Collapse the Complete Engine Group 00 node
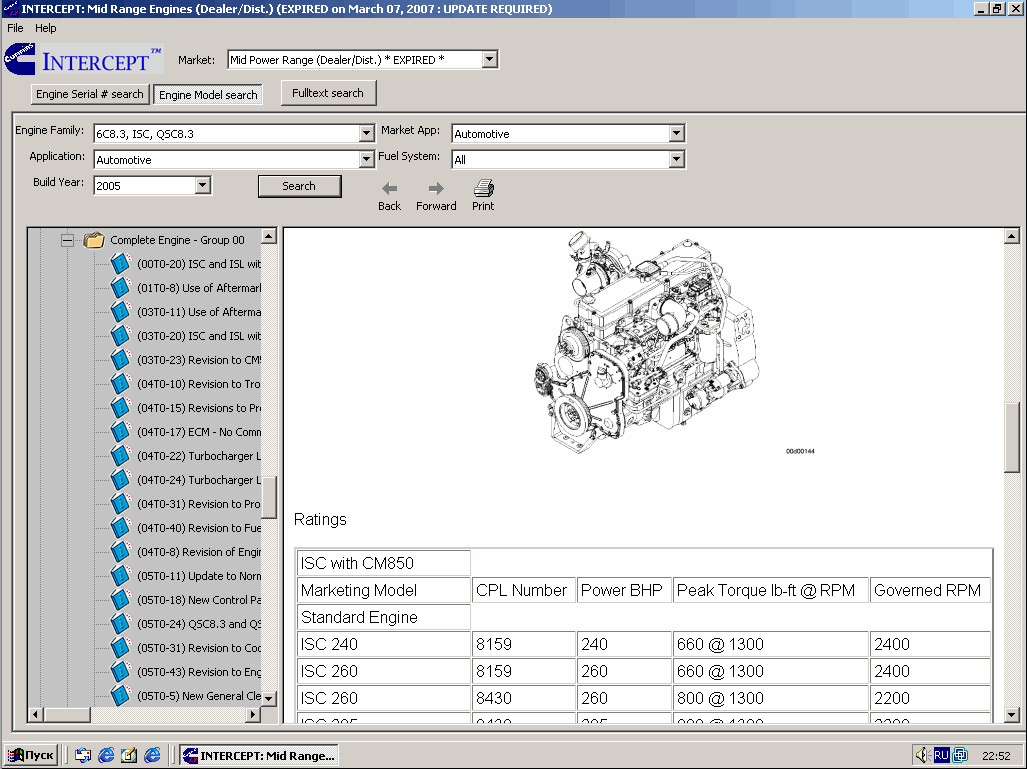Screen dimensions: 1027x769 tap(67, 240)
